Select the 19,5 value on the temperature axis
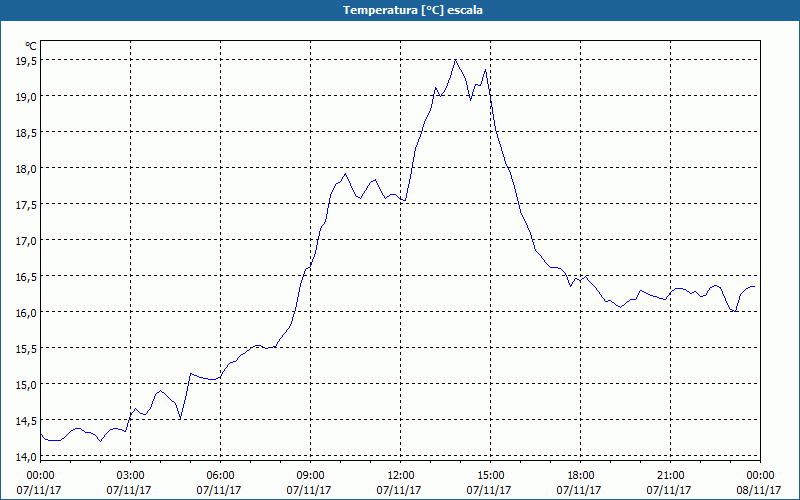Screen dimensions: 800x500 coord(26,60)
